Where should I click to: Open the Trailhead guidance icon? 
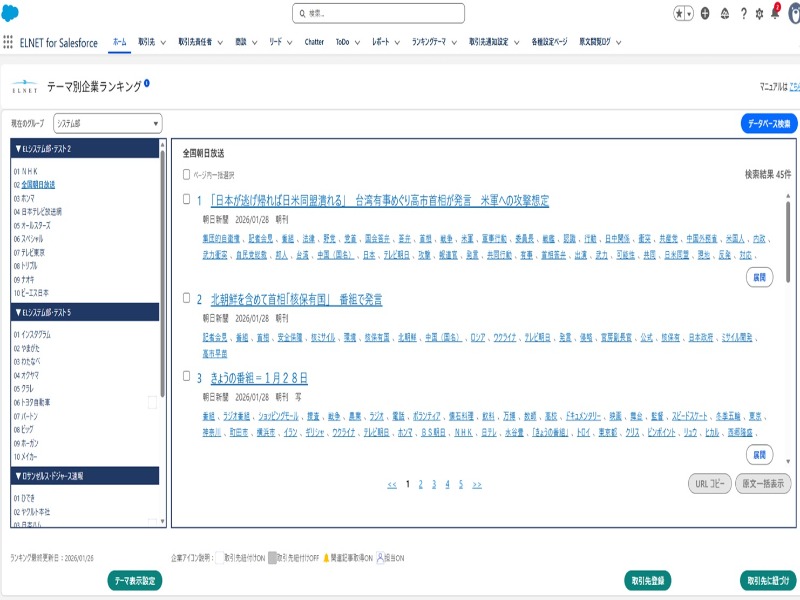(x=724, y=14)
